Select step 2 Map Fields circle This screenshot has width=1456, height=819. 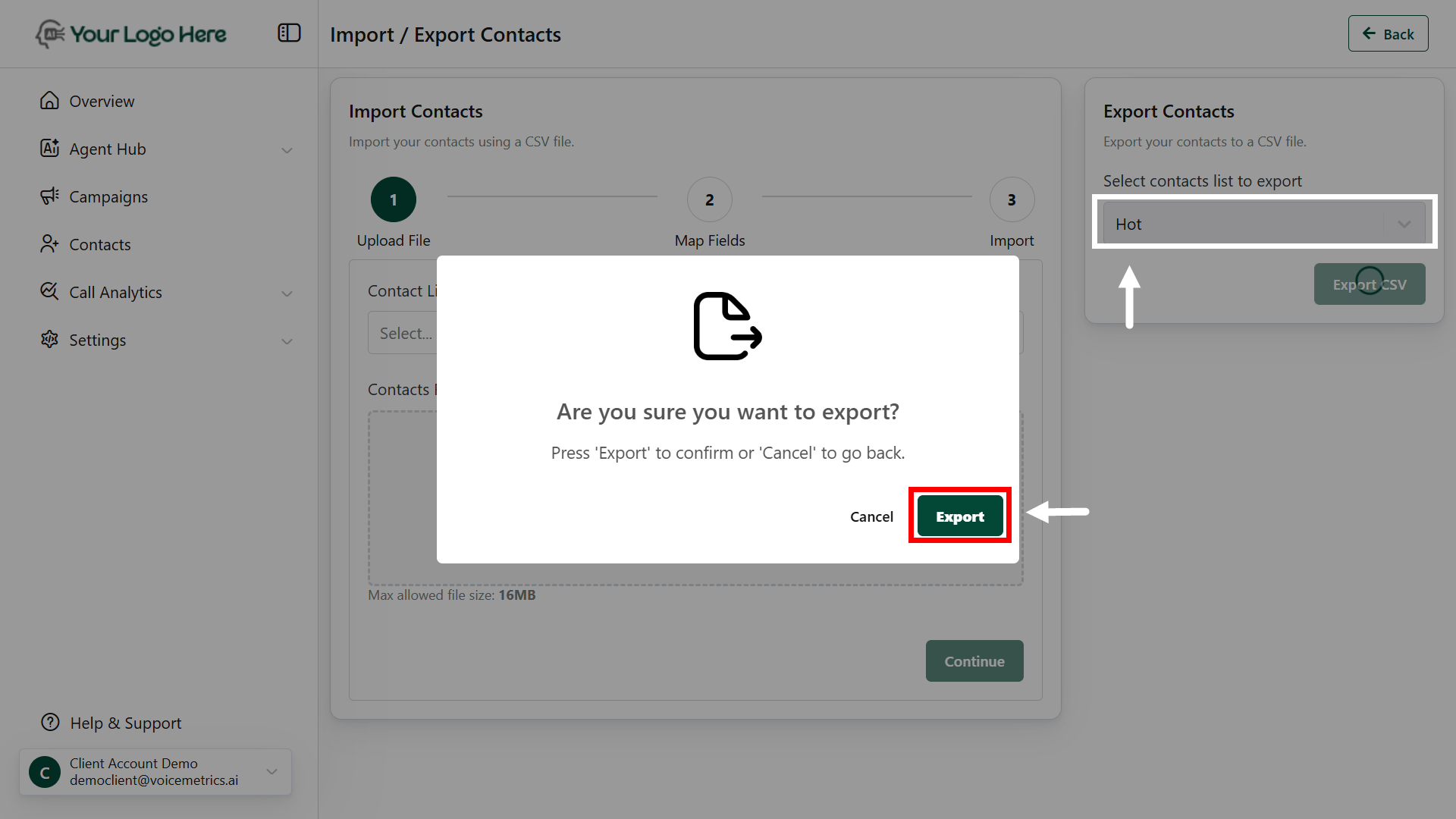[709, 199]
